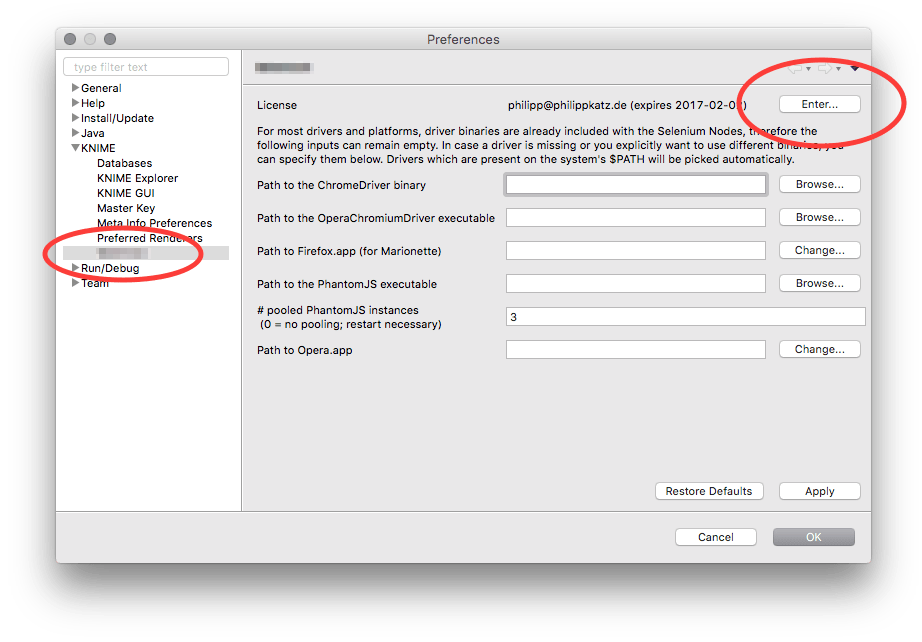Click Restore Defaults button

709,491
